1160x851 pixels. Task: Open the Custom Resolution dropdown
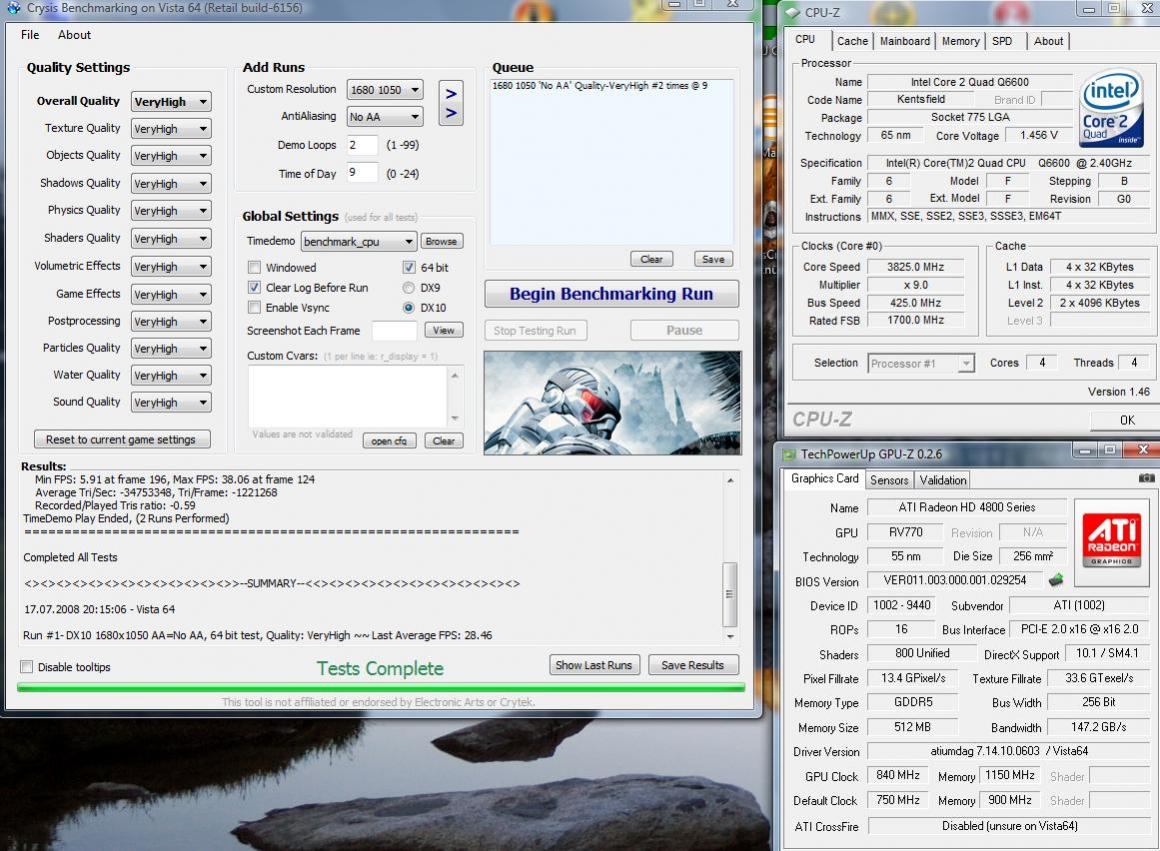click(x=385, y=90)
